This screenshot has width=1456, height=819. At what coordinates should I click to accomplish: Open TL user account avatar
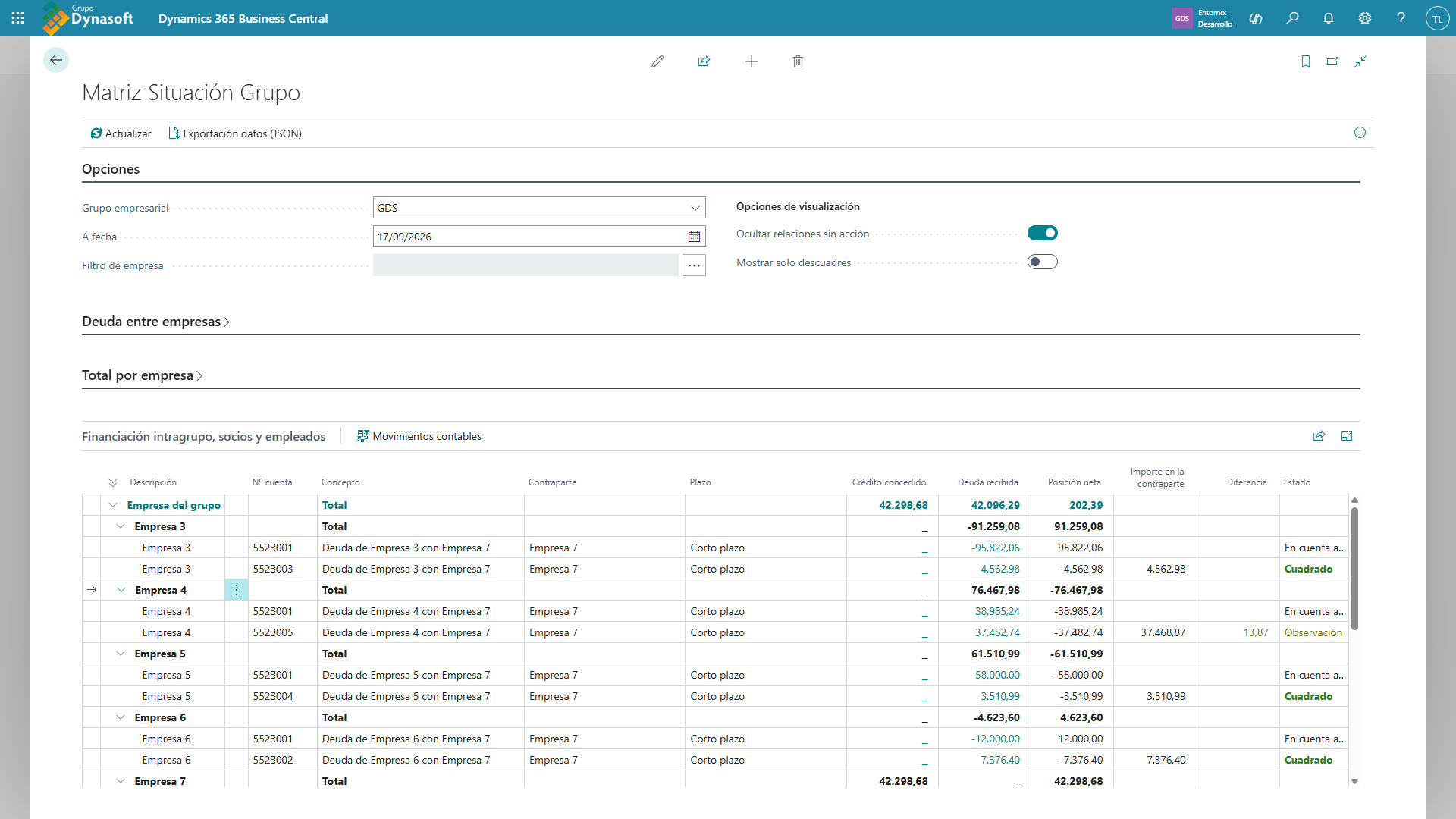tap(1438, 18)
